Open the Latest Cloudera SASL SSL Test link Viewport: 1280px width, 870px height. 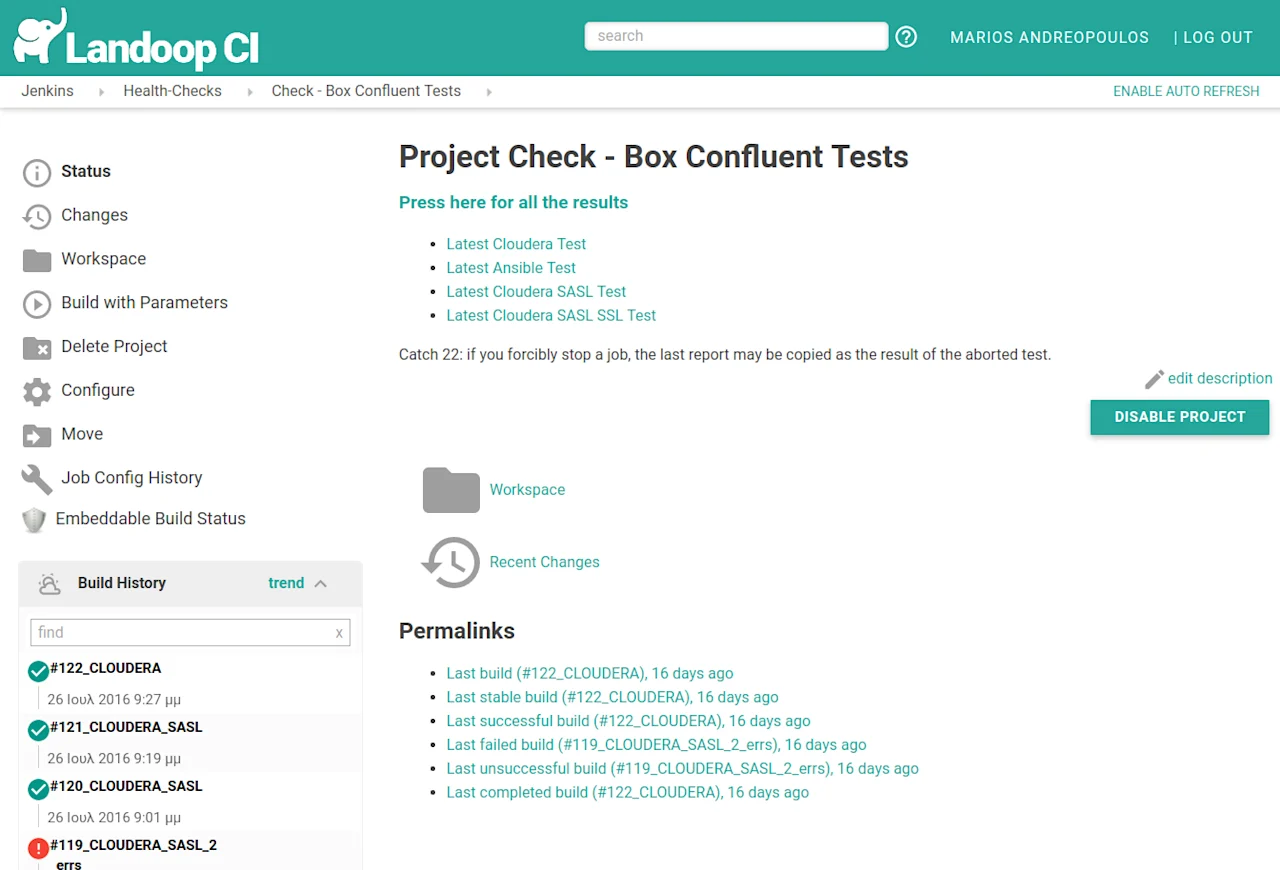(x=551, y=316)
